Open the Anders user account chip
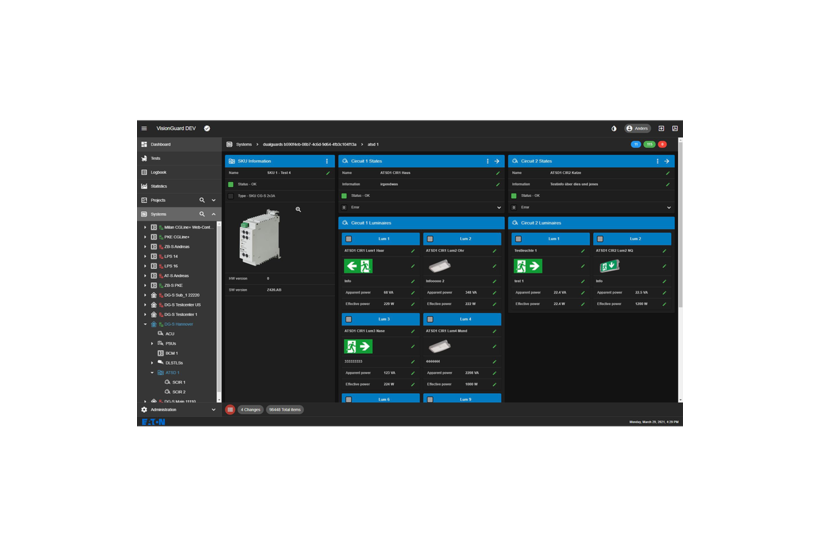The image size is (820, 546). tap(637, 128)
